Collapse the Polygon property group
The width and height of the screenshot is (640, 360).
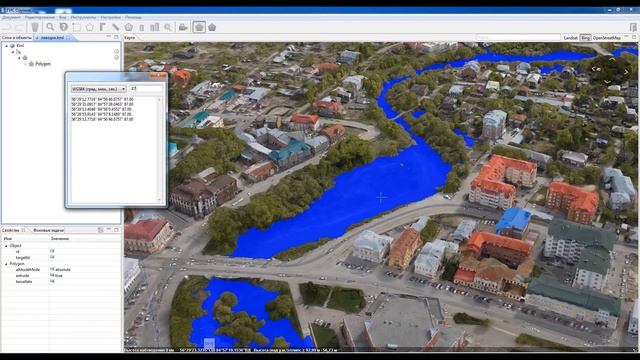(6, 264)
